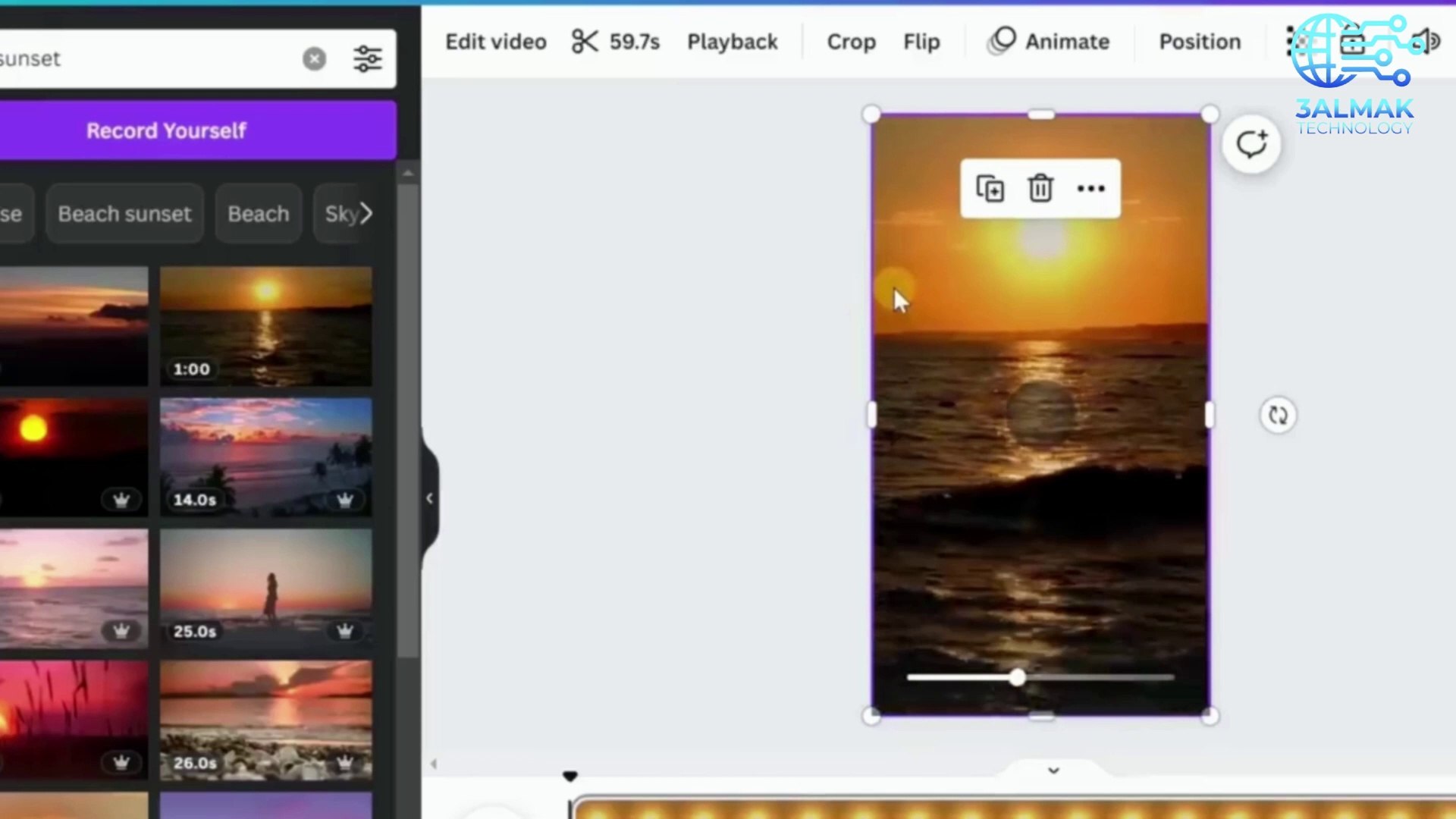Add a comment using the speech bubble icon
Viewport: 1456px width, 819px height.
point(1251,143)
